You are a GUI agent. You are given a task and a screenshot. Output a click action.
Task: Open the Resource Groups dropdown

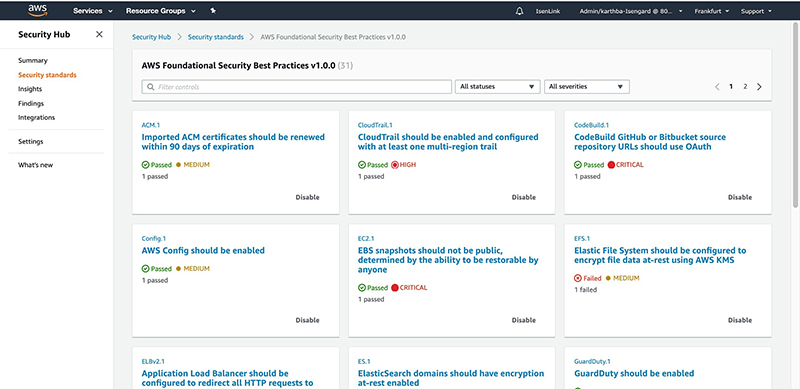click(160, 11)
